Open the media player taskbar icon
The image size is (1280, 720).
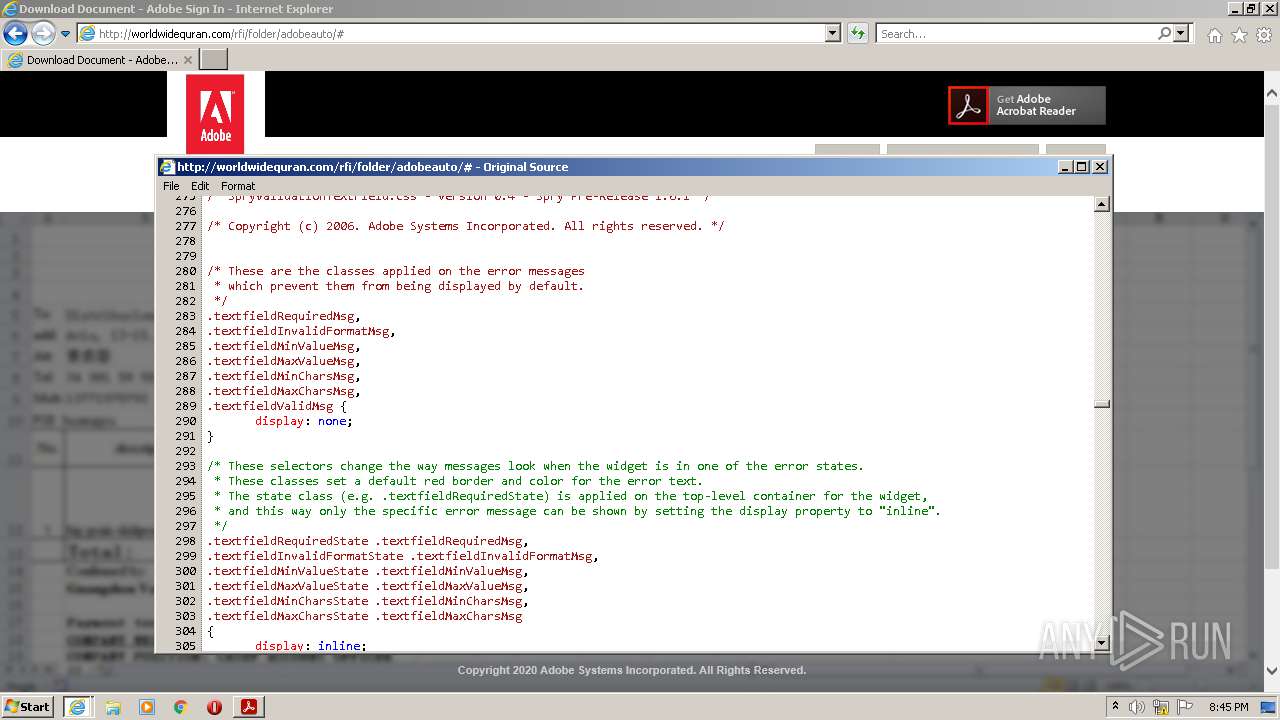point(147,707)
